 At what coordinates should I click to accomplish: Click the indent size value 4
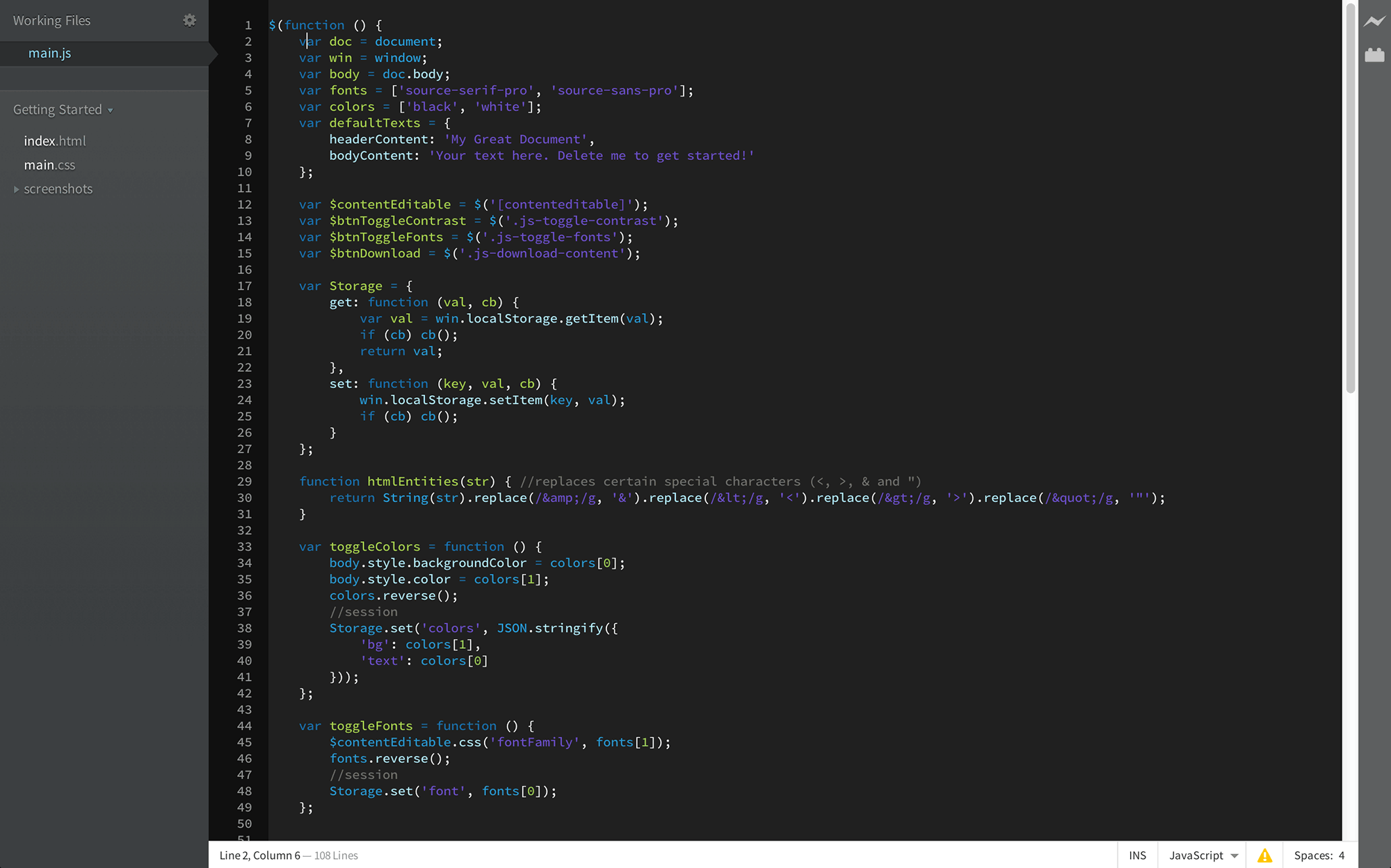click(x=1342, y=855)
